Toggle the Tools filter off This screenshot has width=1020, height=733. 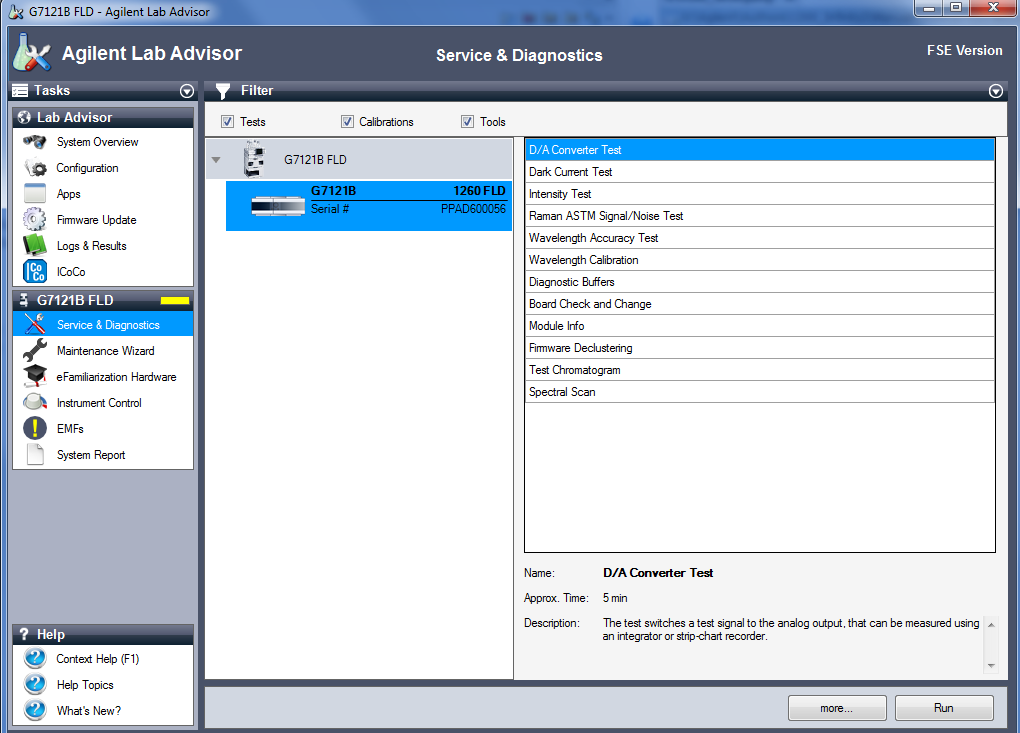(467, 121)
